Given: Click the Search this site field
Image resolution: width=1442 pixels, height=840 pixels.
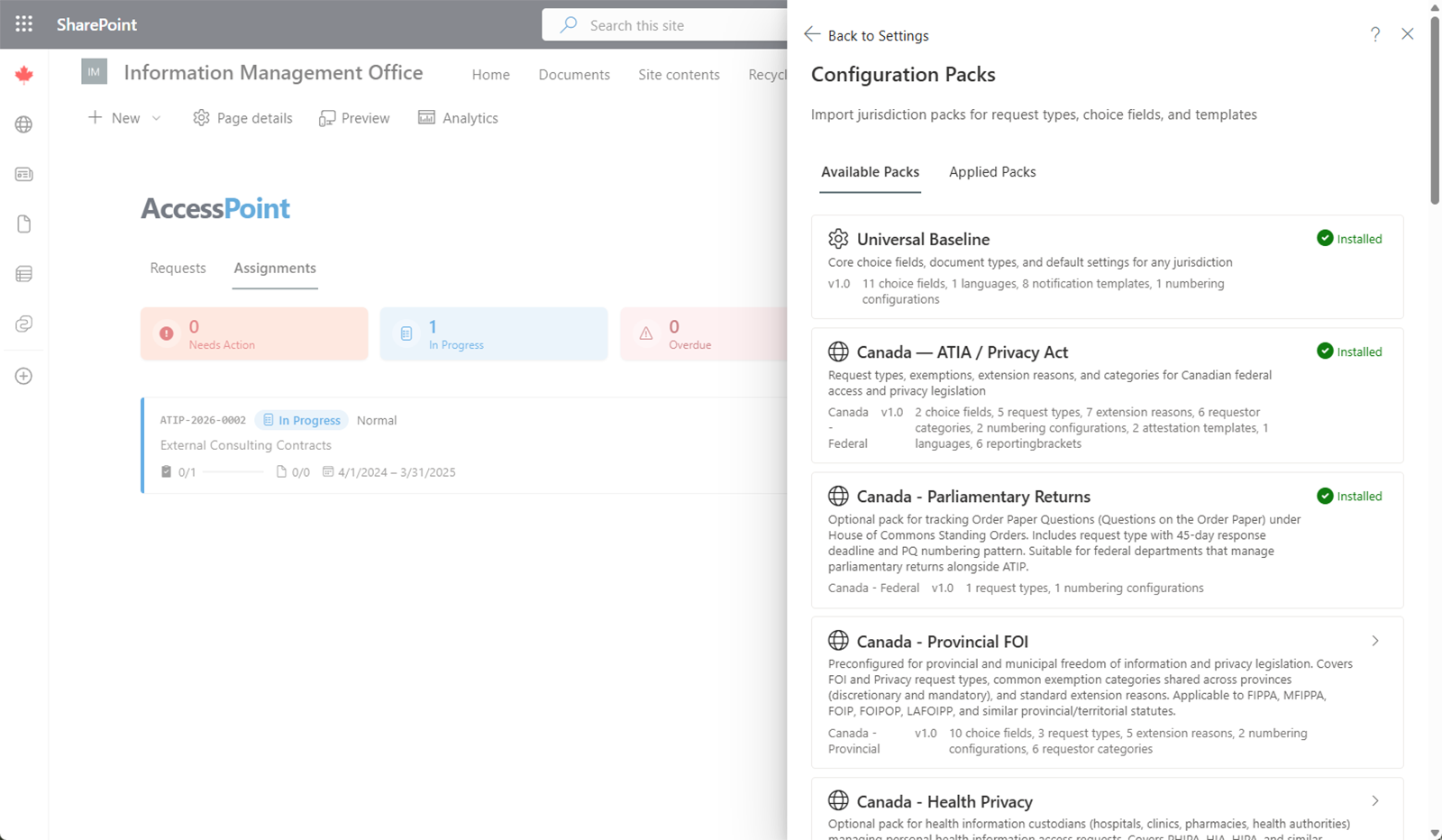Looking at the screenshot, I should [x=658, y=24].
